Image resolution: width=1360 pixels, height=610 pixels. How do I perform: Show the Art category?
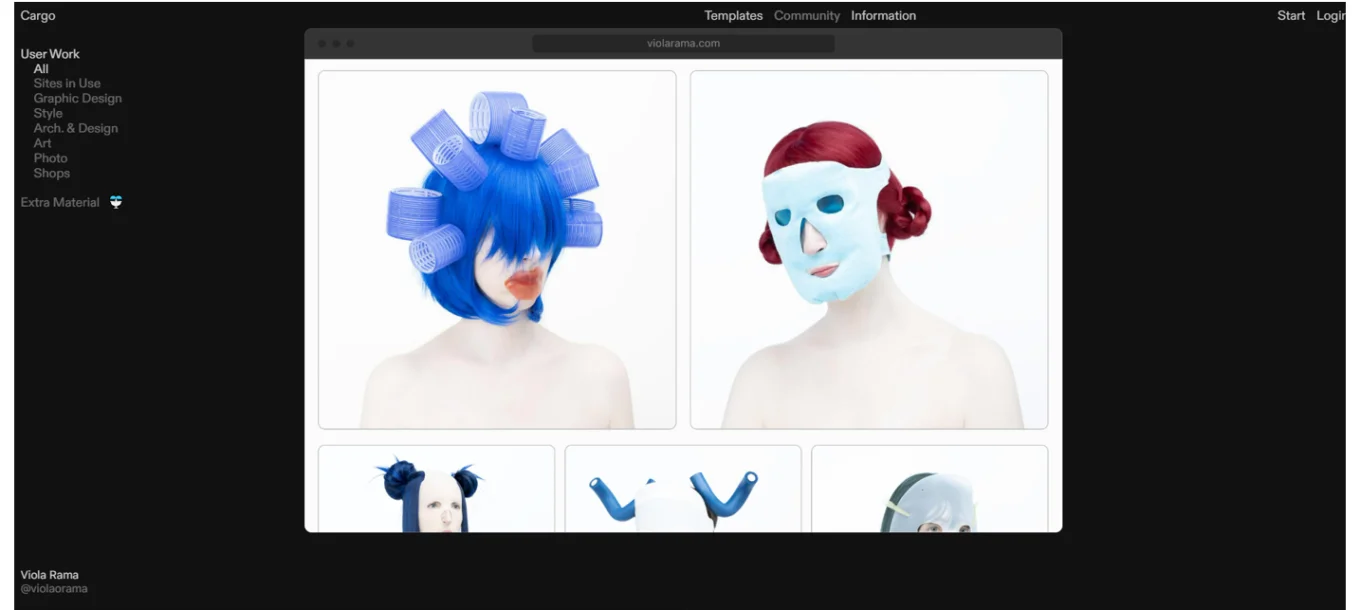tap(42, 144)
